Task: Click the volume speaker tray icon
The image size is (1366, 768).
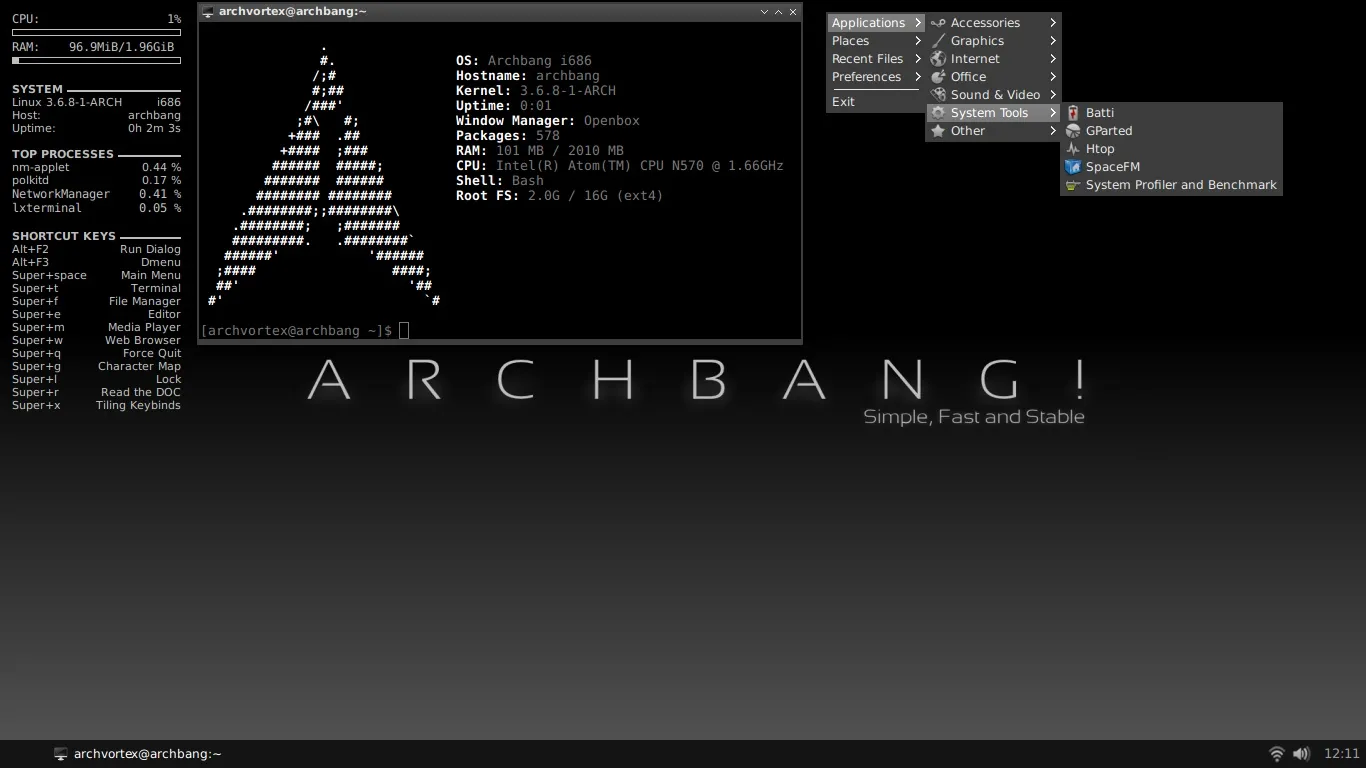Action: tap(1301, 754)
